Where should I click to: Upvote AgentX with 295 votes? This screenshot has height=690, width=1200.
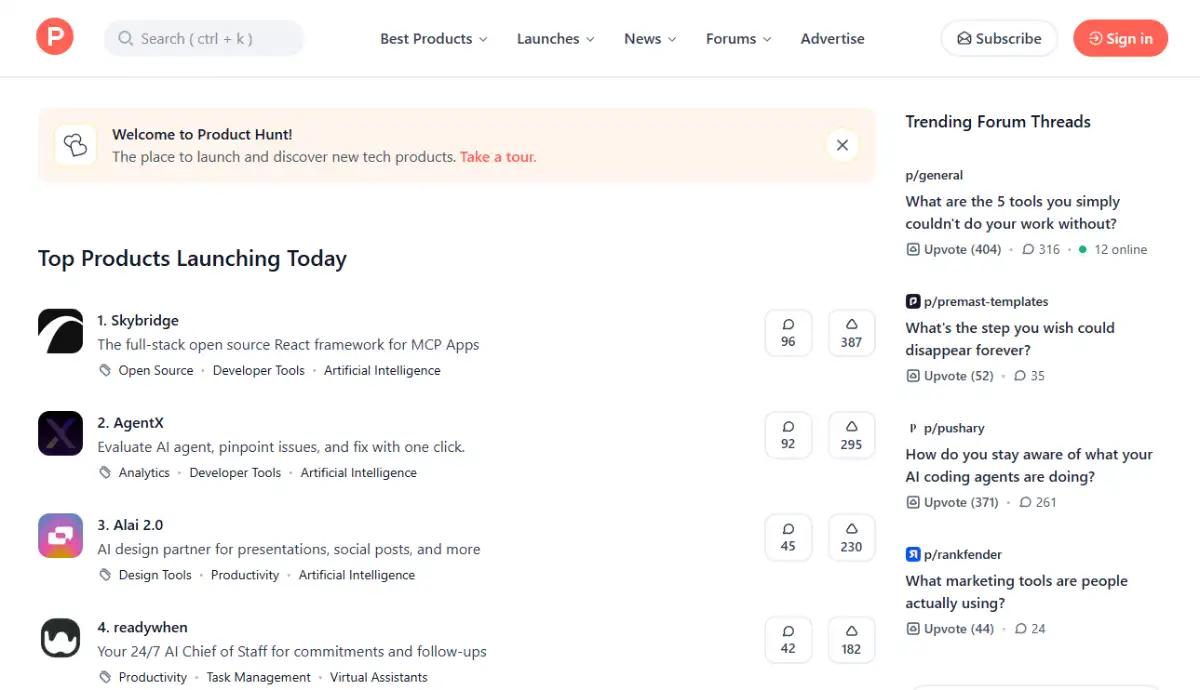click(x=851, y=435)
